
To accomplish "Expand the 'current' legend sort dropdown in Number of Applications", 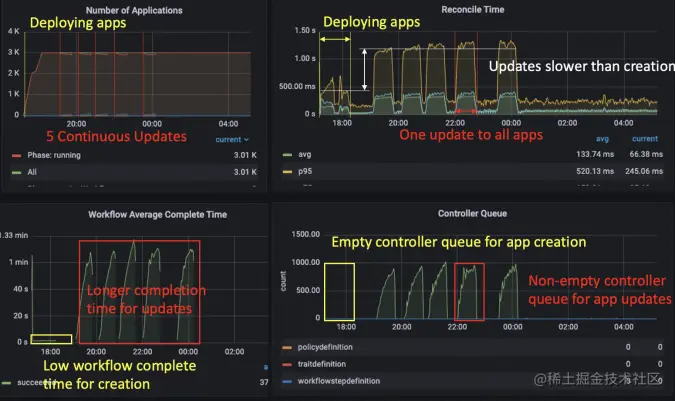I will 232,139.
